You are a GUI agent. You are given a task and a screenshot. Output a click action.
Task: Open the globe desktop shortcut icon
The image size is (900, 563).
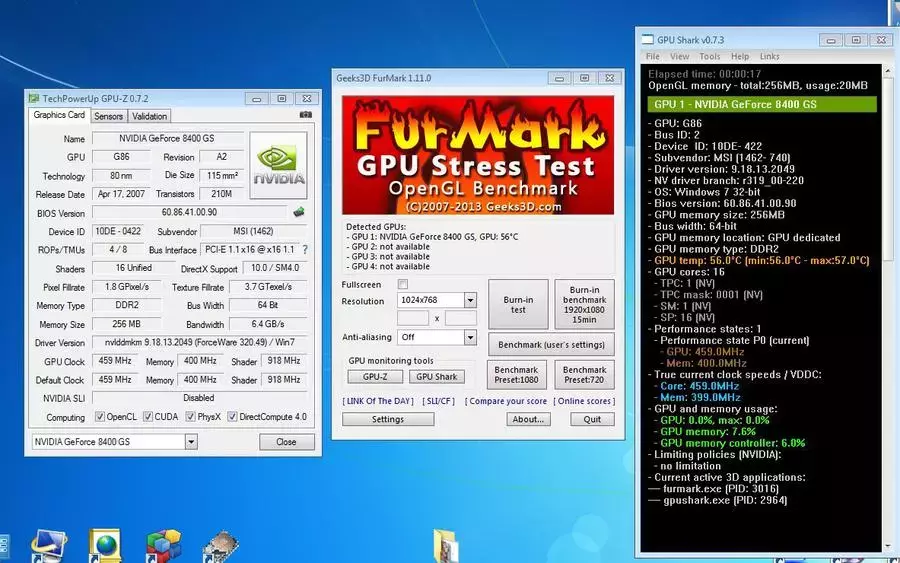106,544
